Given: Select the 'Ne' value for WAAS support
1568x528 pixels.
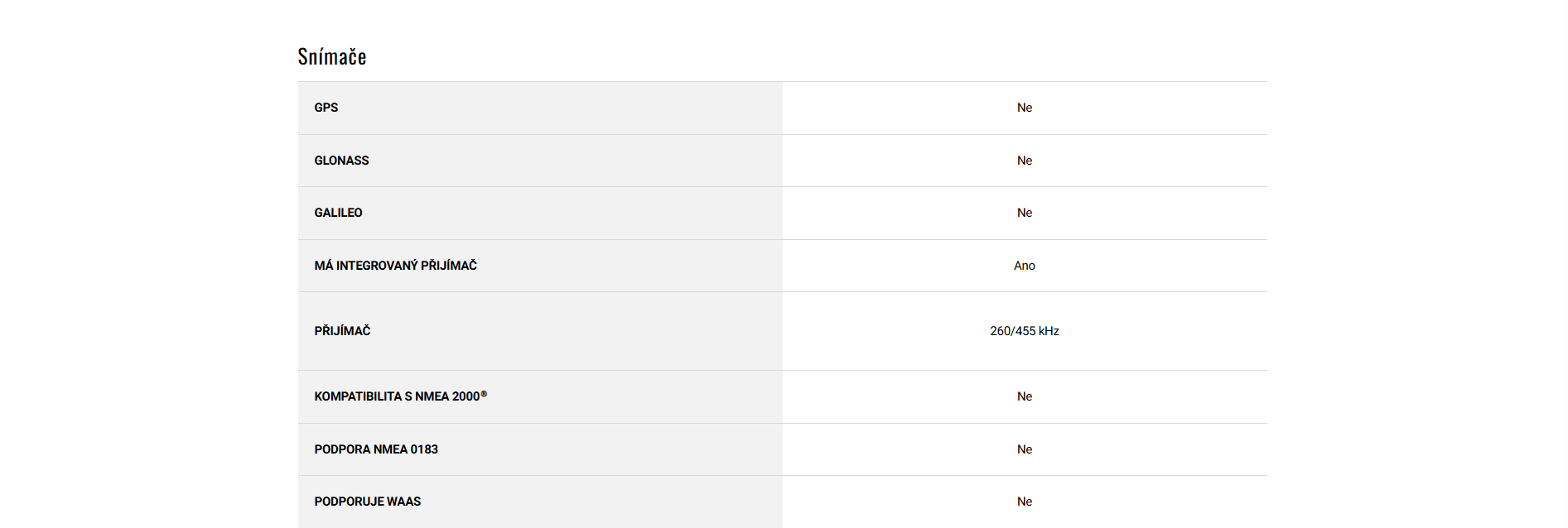Looking at the screenshot, I should pos(1025,502).
